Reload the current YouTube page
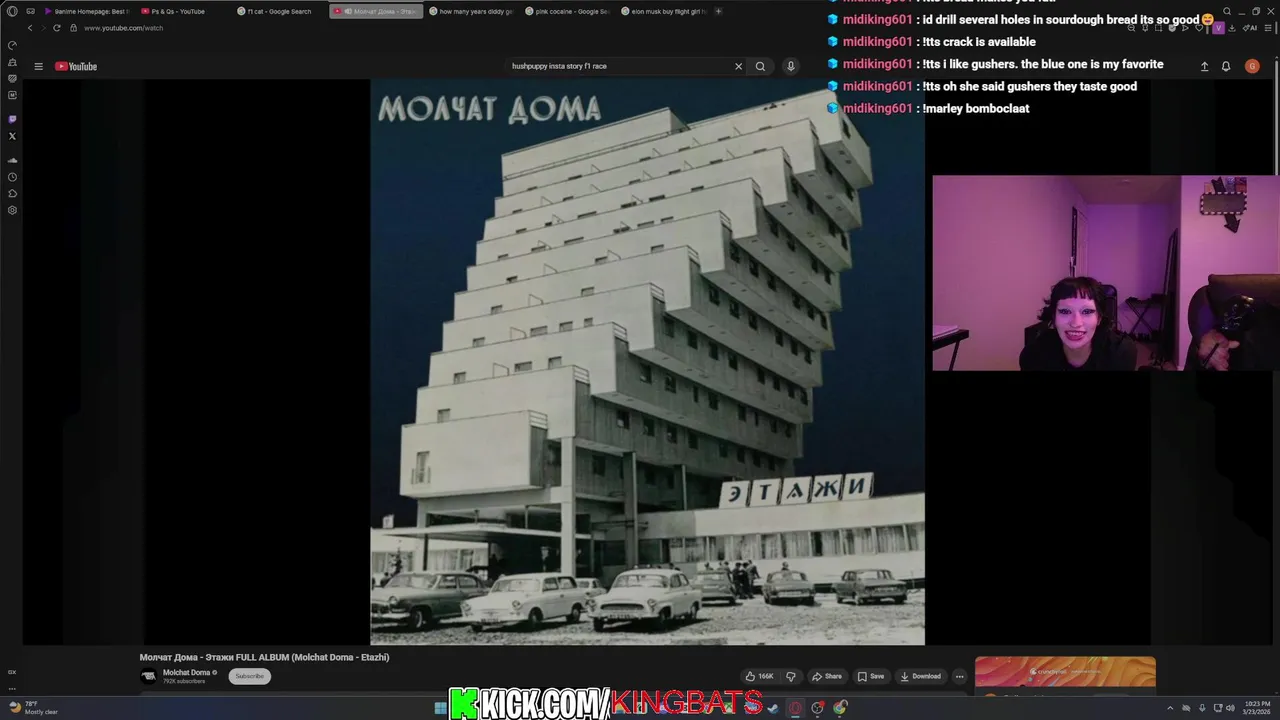Image resolution: width=1280 pixels, height=720 pixels. click(x=57, y=28)
